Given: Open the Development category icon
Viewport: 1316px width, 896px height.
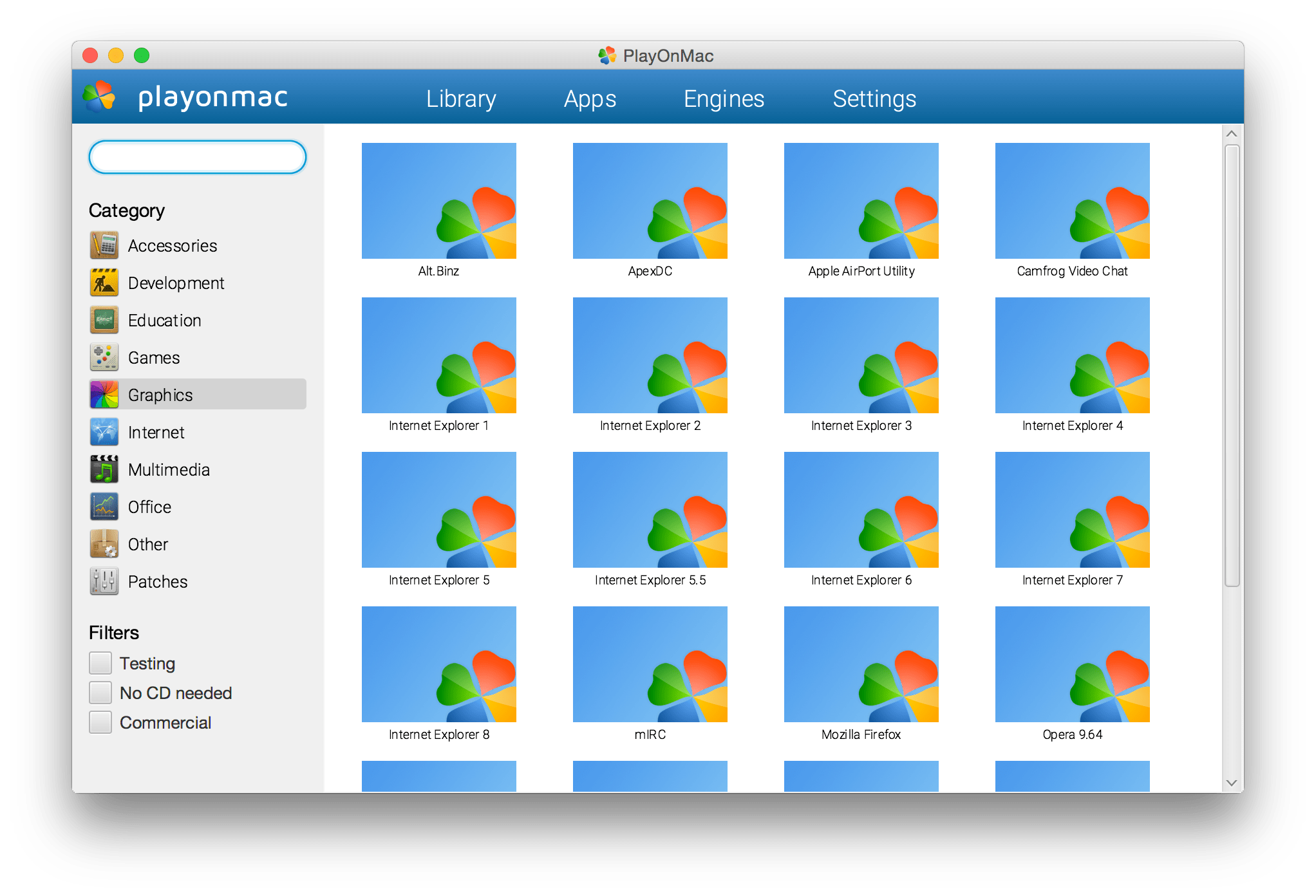Looking at the screenshot, I should [104, 283].
